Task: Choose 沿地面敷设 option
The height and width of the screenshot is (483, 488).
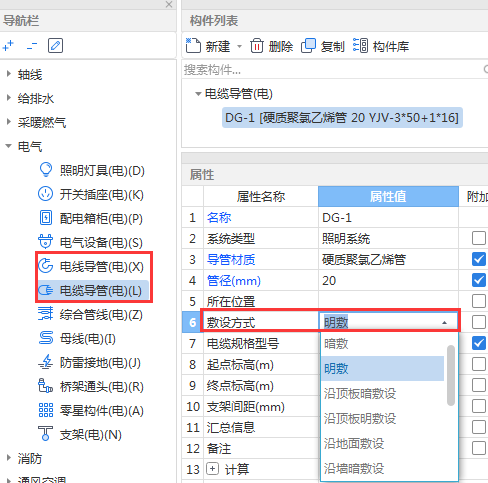Action: [382, 443]
